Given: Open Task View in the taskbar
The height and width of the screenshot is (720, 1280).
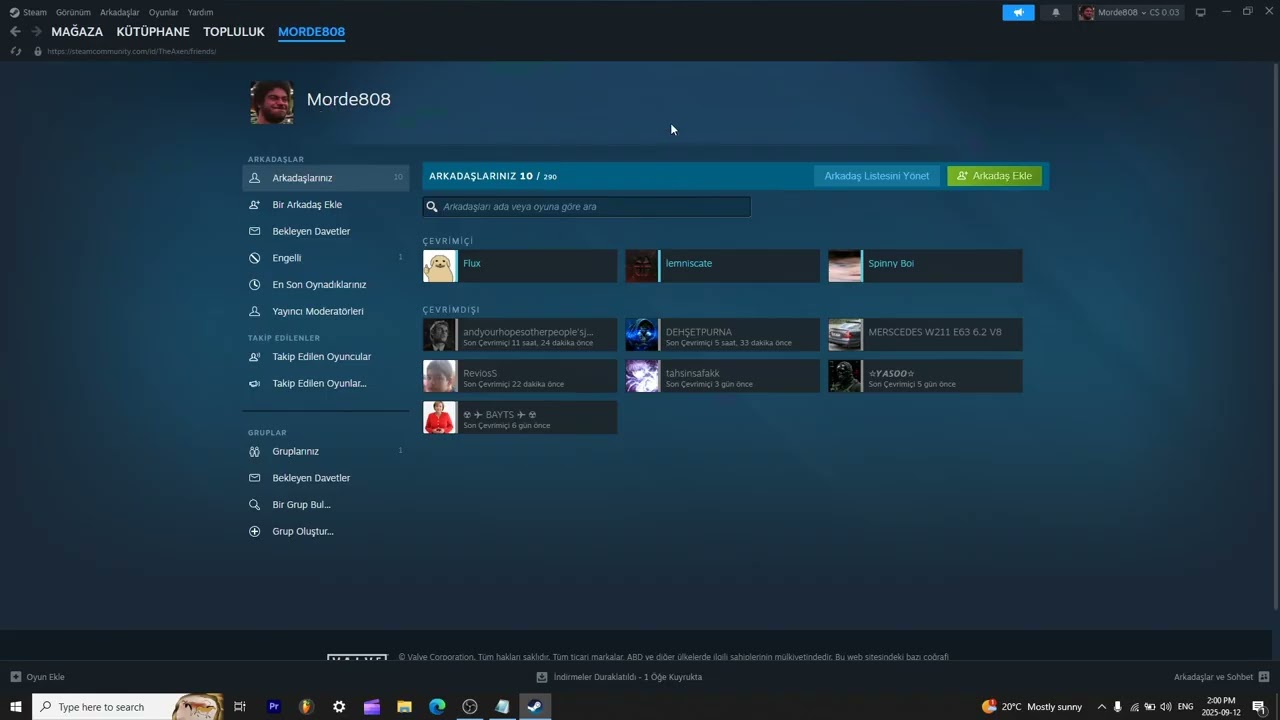Looking at the screenshot, I should tap(240, 707).
